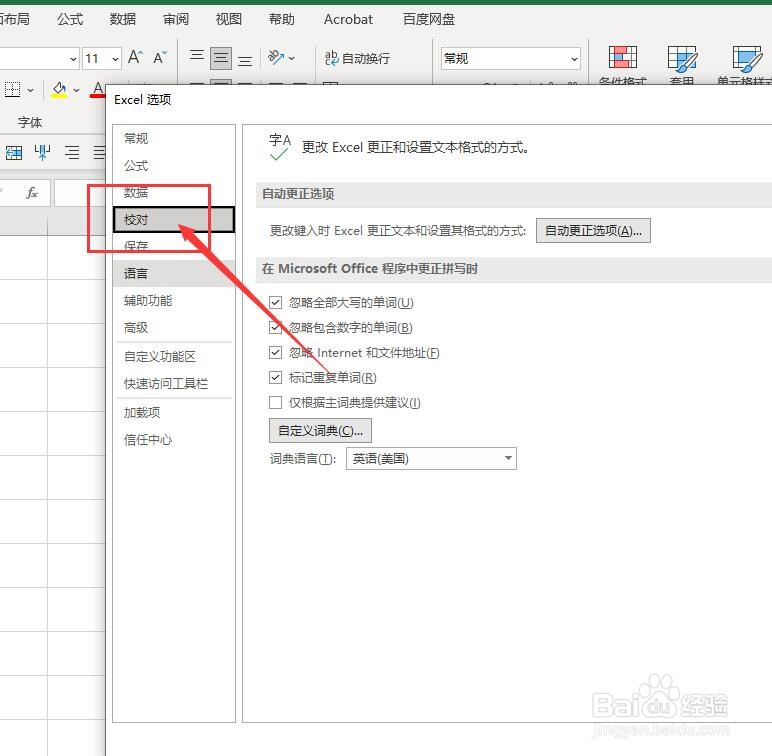
Task: Select 保存 in options sidebar
Action: (x=174, y=246)
